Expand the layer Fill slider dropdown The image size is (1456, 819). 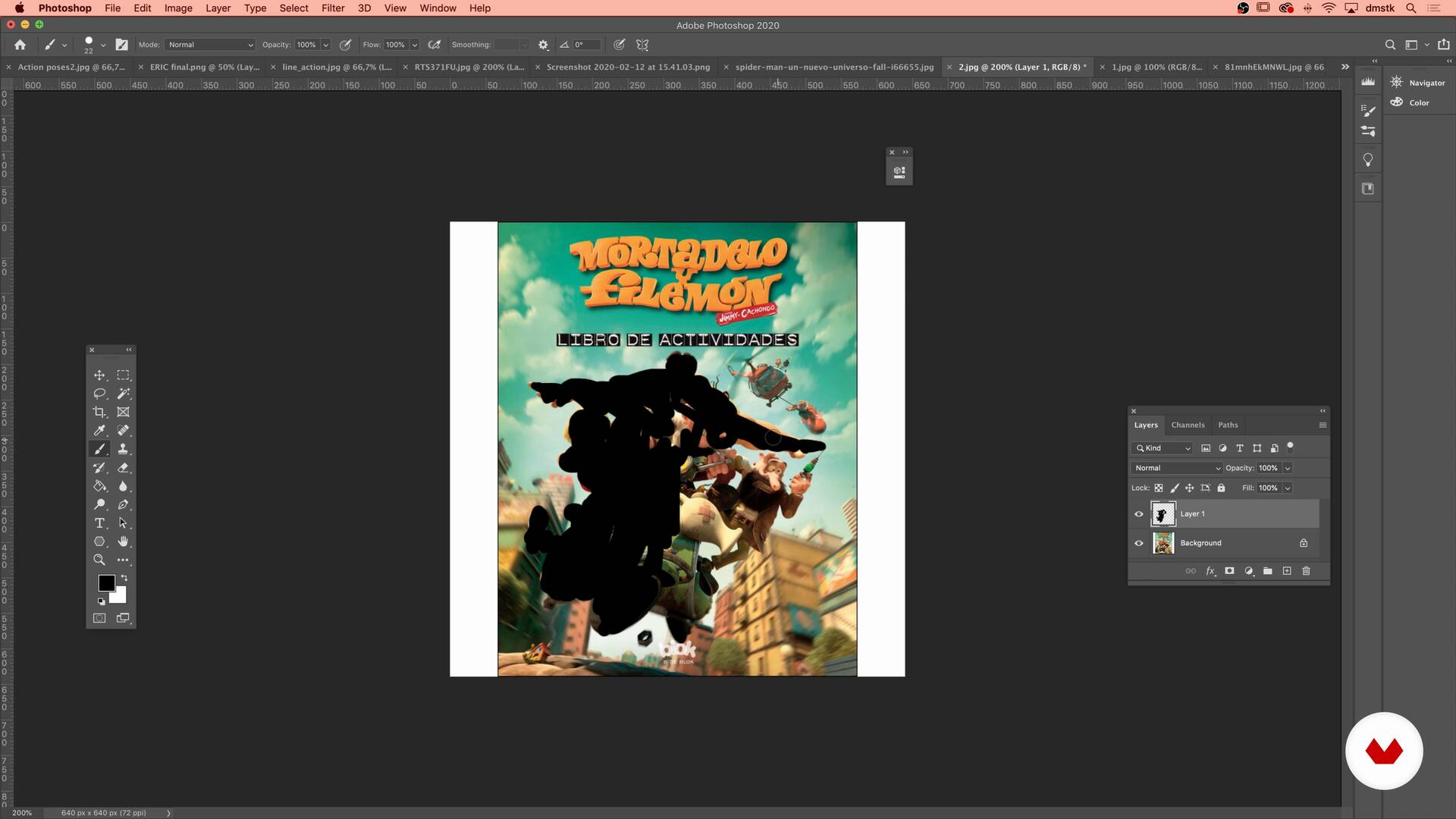pos(1287,488)
